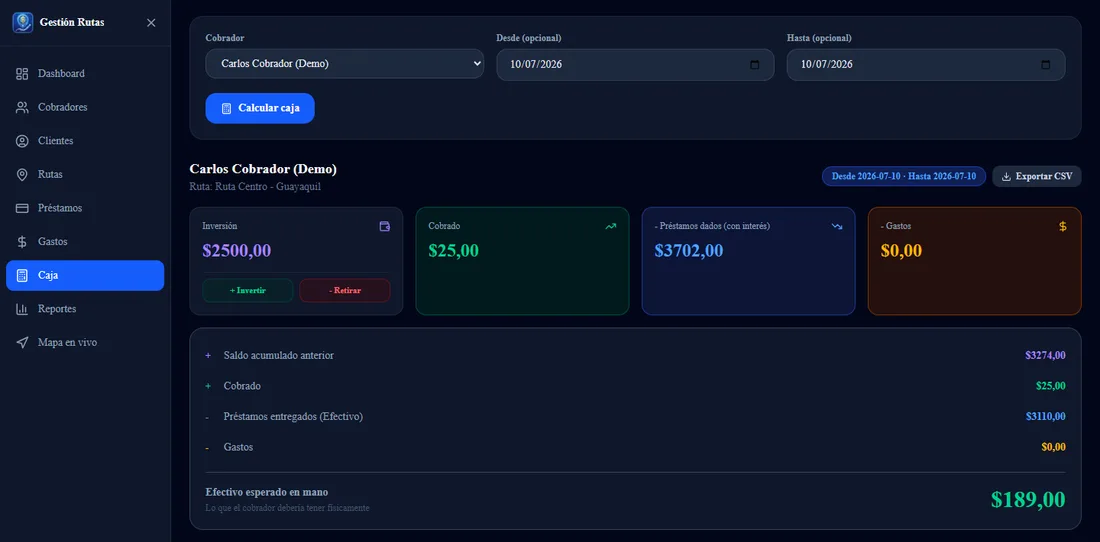
Task: Open the Reportes menu item
Action: point(85,309)
